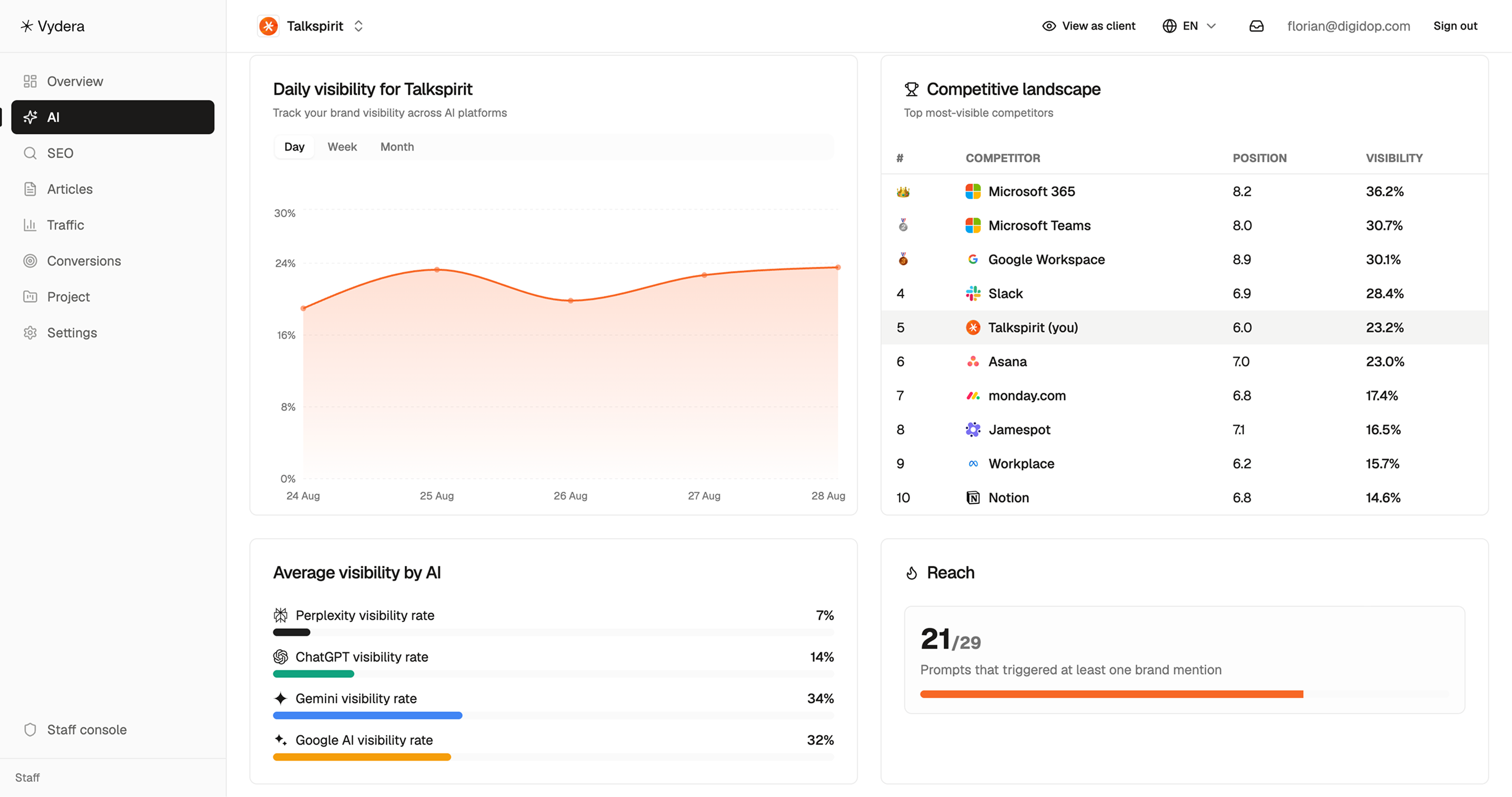This screenshot has width=1512, height=797.
Task: Expand the Talkspirit project switcher chevrons
Action: click(358, 26)
